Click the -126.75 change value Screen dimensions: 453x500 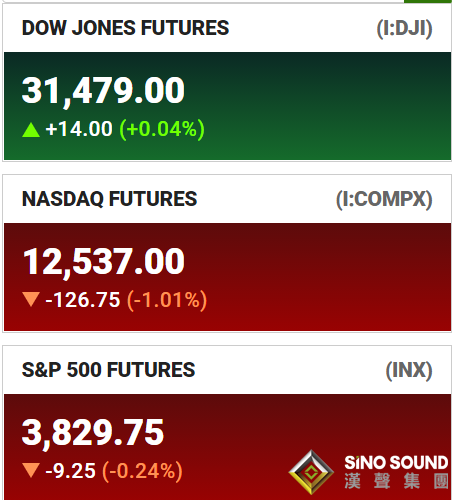[83, 300]
